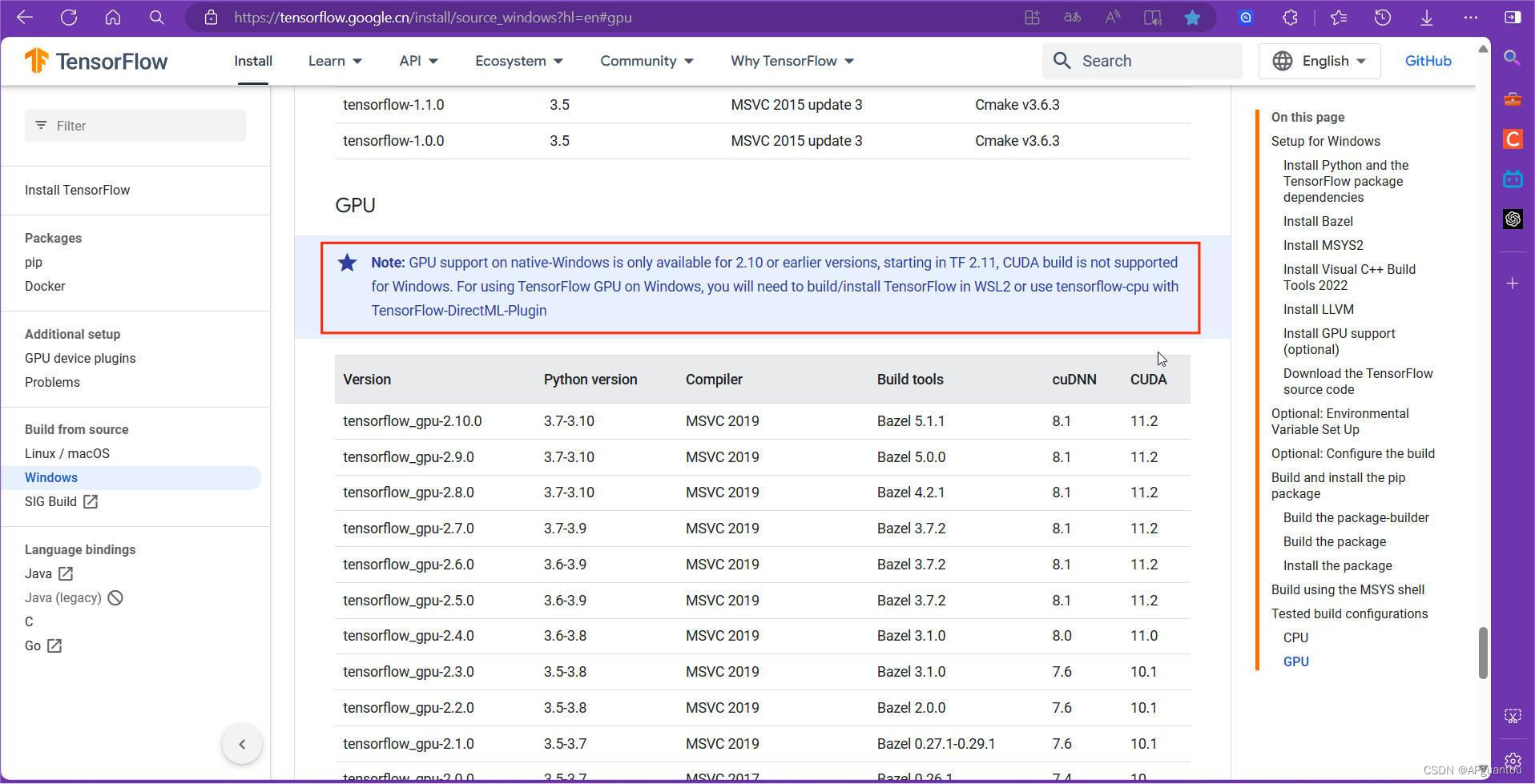Click the translate page icon
The width and height of the screenshot is (1535, 784).
1072,17
